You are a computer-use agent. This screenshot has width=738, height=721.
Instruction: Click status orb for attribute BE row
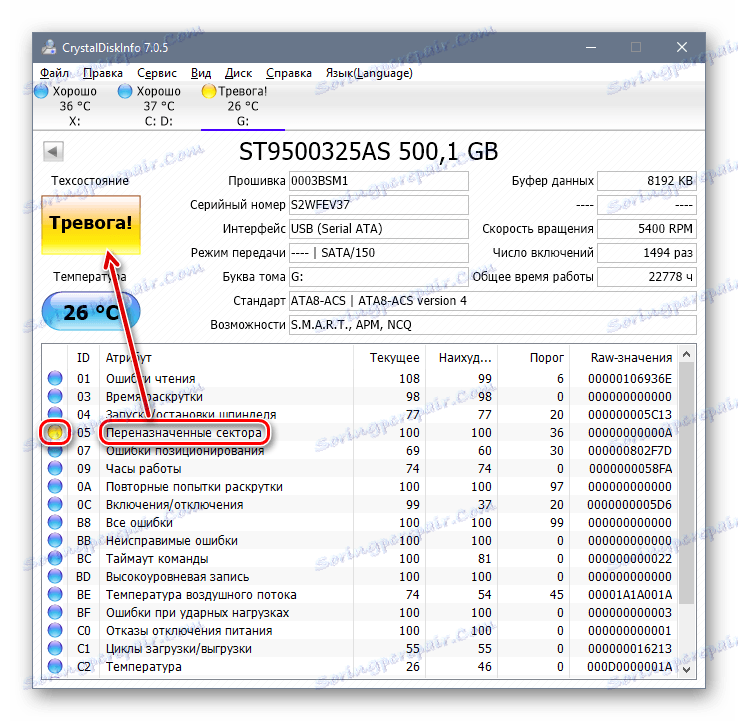click(55, 594)
